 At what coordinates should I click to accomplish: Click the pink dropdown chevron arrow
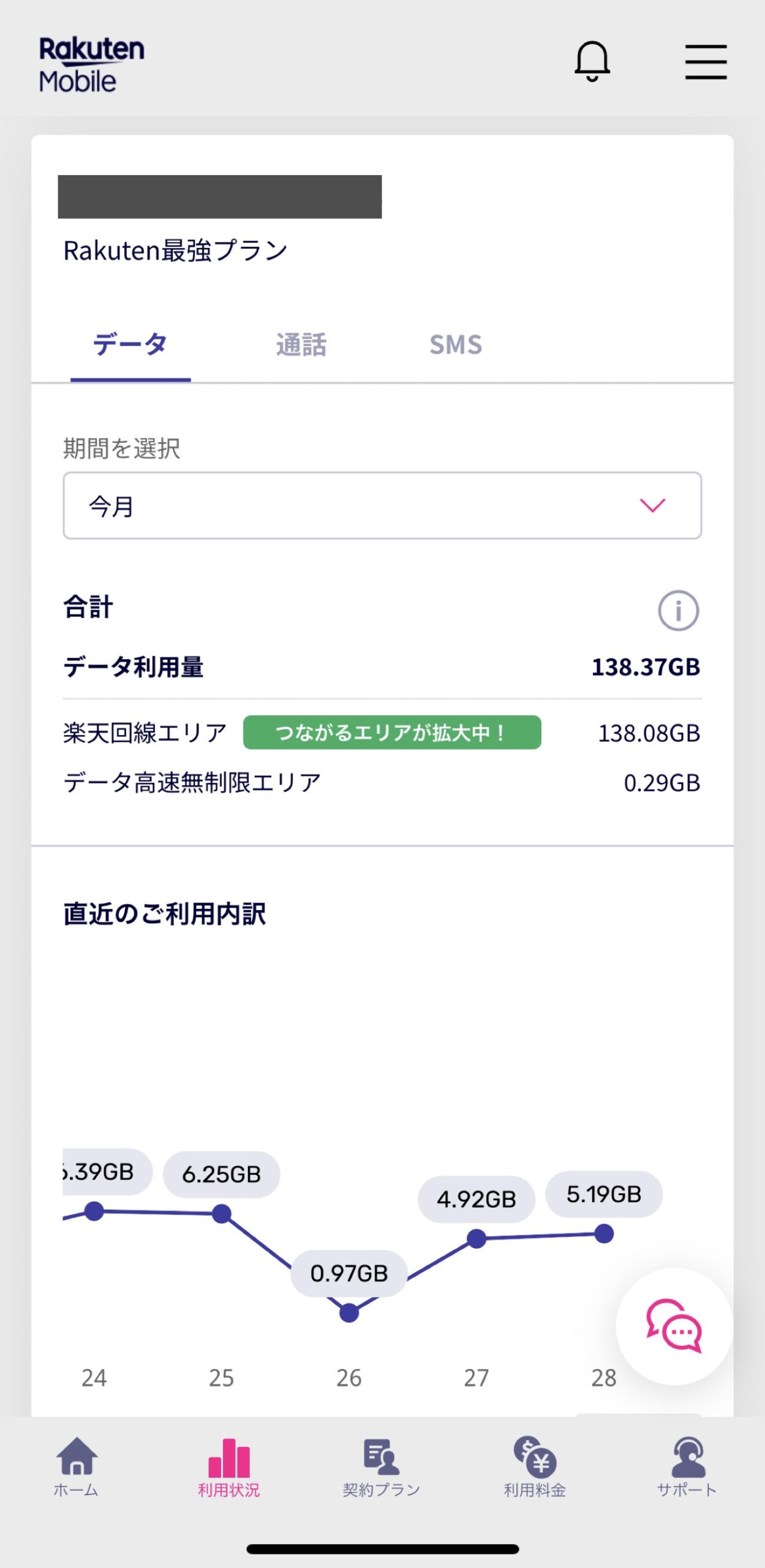click(652, 505)
